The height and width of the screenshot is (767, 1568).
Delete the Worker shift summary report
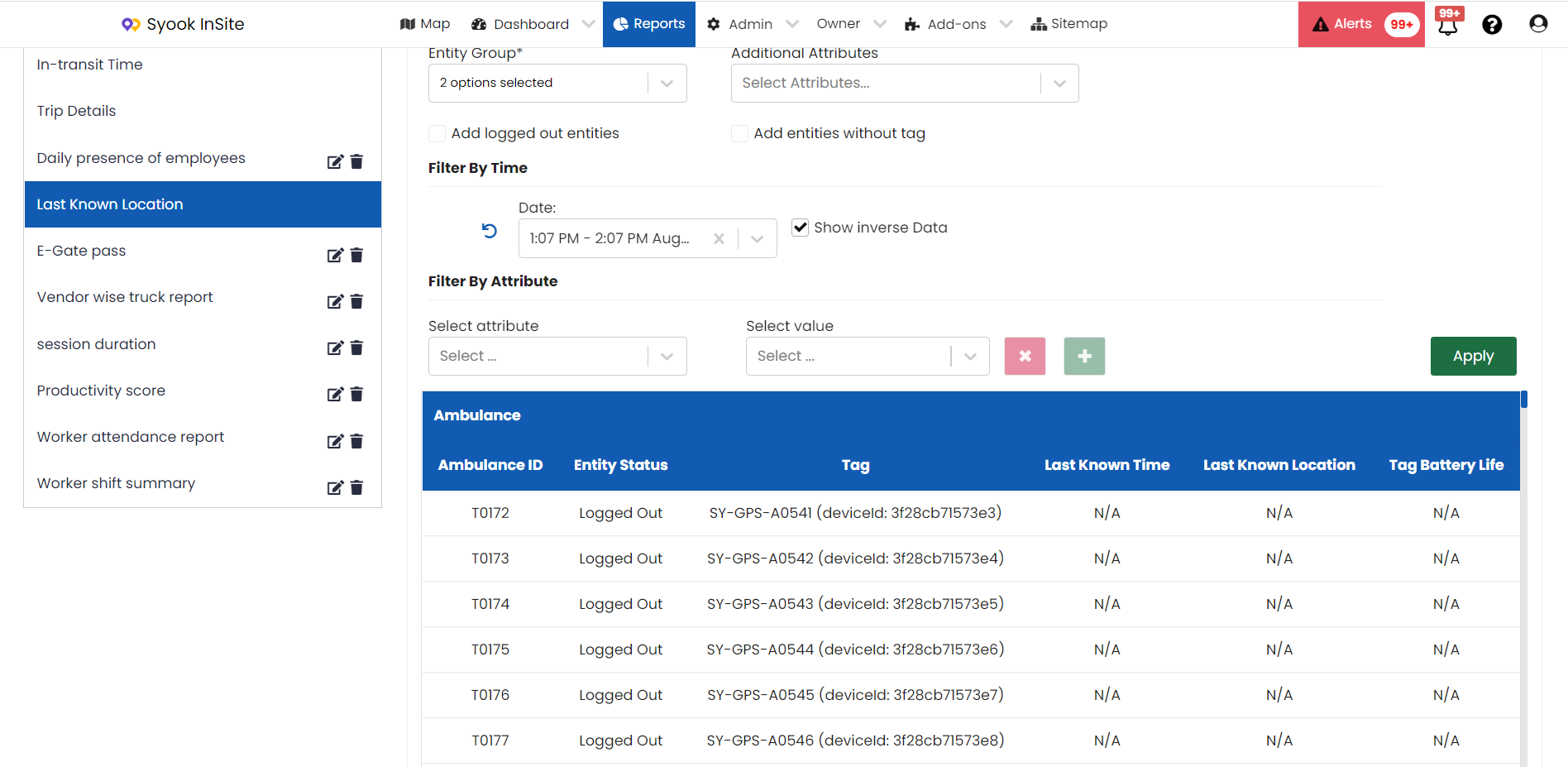pyautogui.click(x=356, y=487)
